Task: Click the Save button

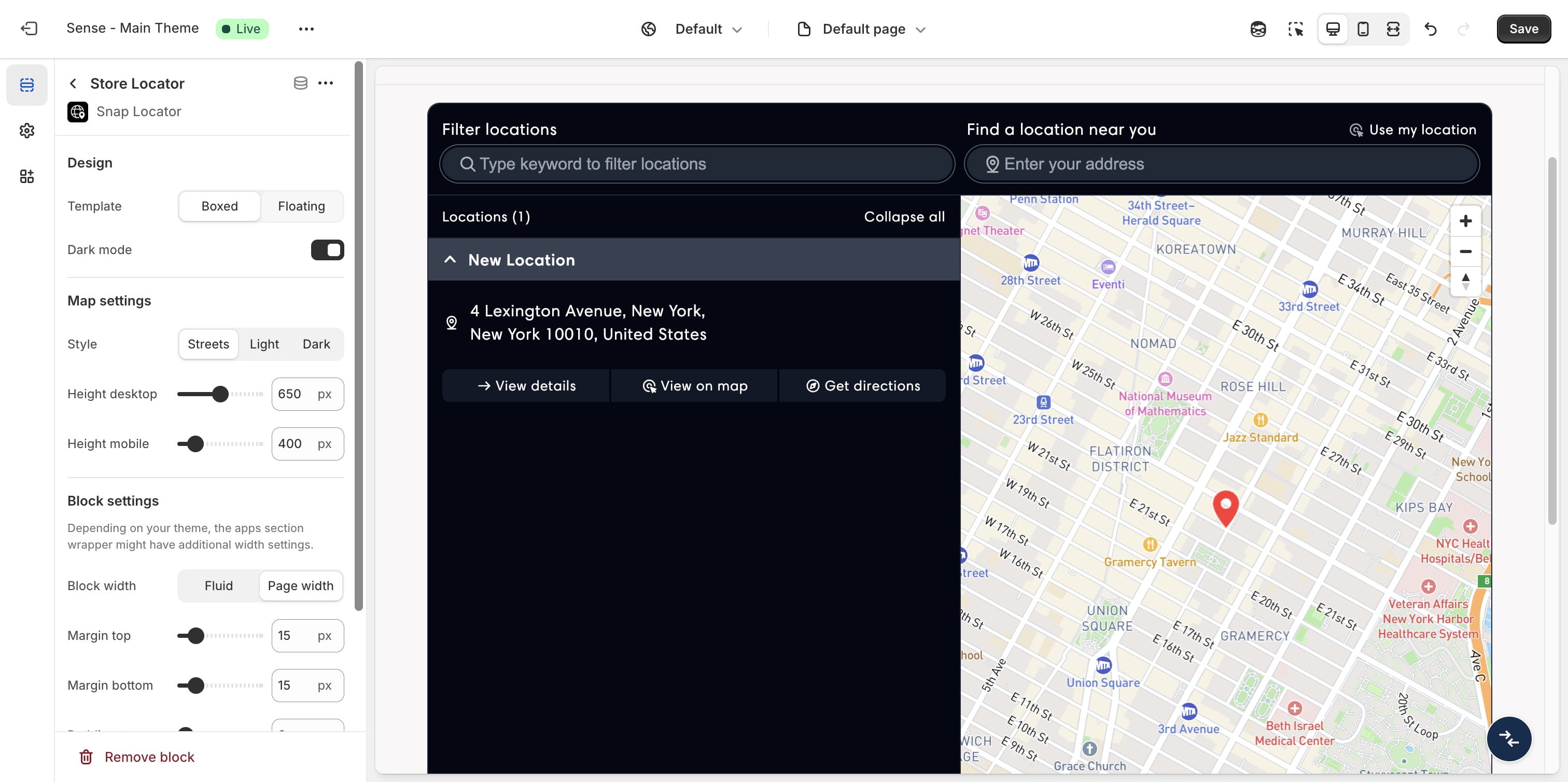Action: 1523,29
